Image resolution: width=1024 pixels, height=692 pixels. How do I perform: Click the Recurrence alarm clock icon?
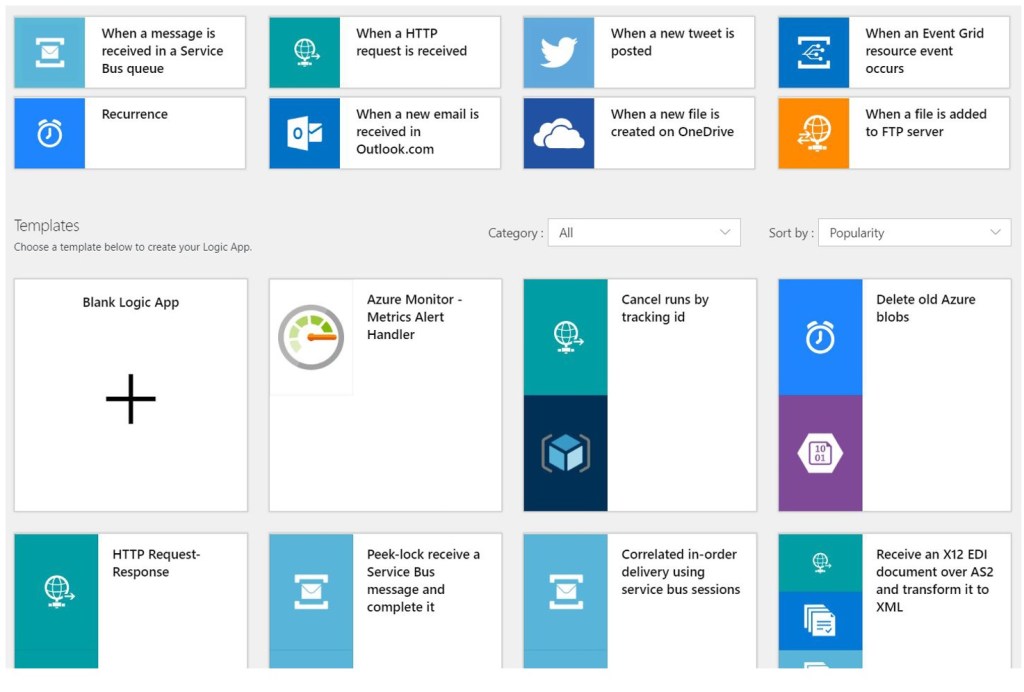tap(50, 133)
